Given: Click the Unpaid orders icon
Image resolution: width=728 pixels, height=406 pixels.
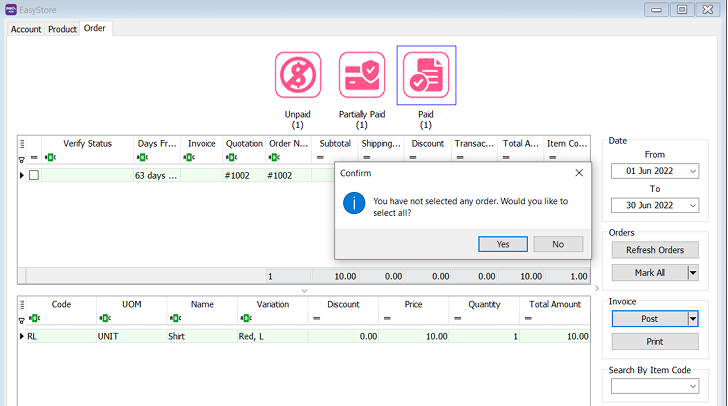Looking at the screenshot, I should 298,75.
